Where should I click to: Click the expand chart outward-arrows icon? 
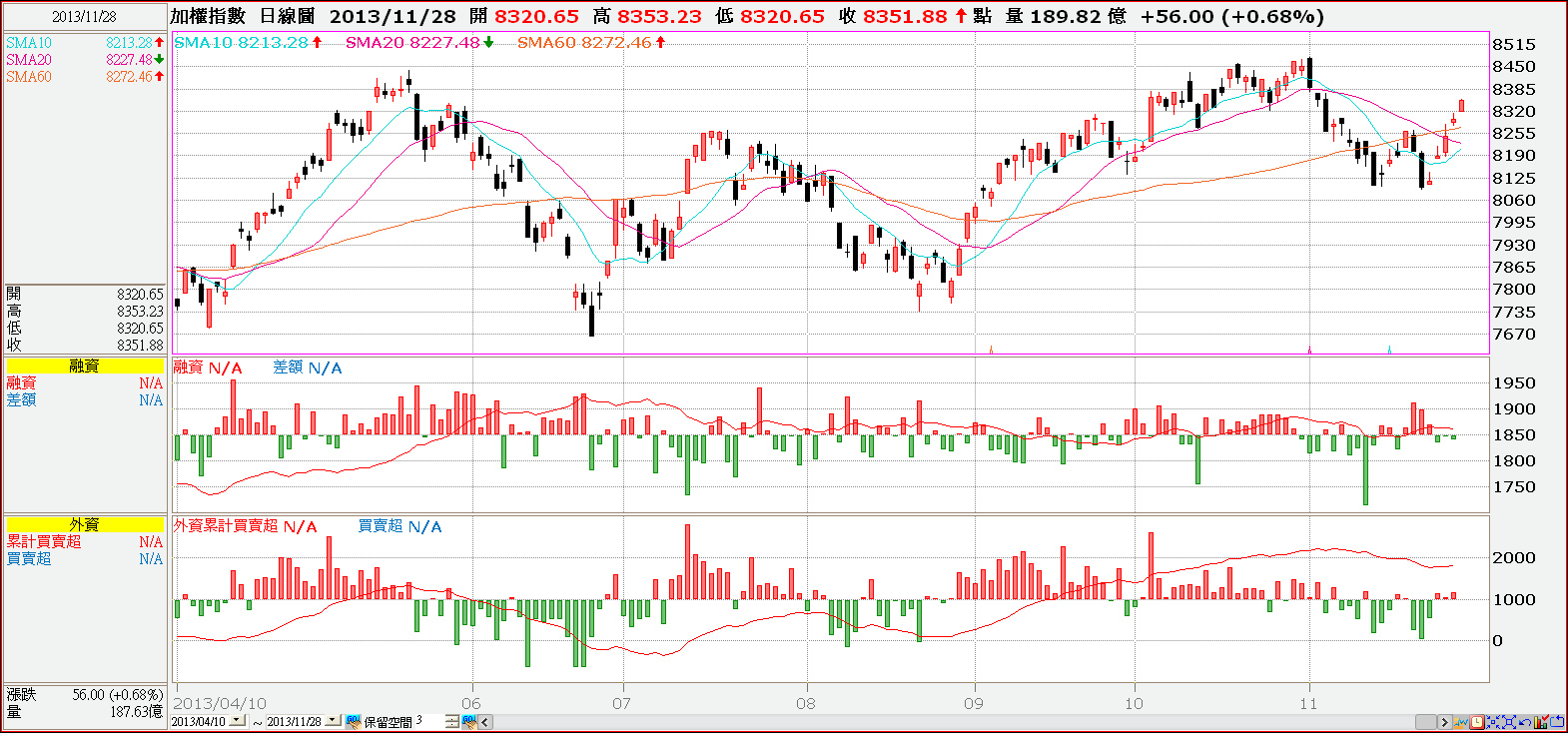click(1509, 722)
